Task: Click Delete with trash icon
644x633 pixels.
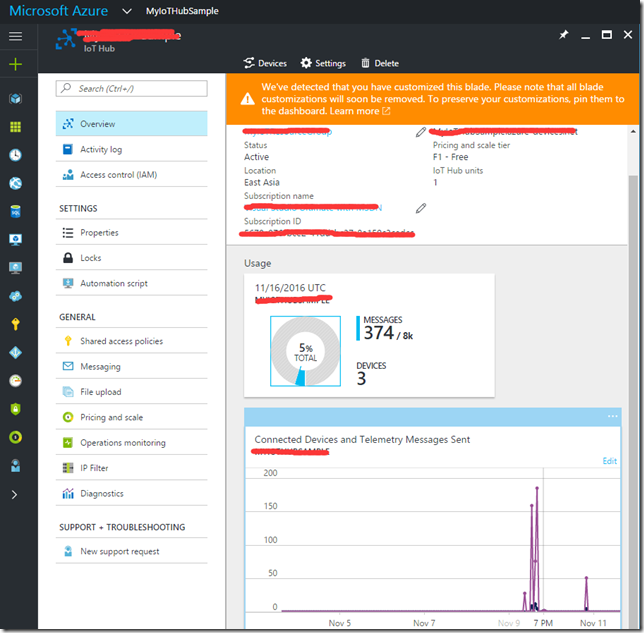Action: click(x=380, y=63)
